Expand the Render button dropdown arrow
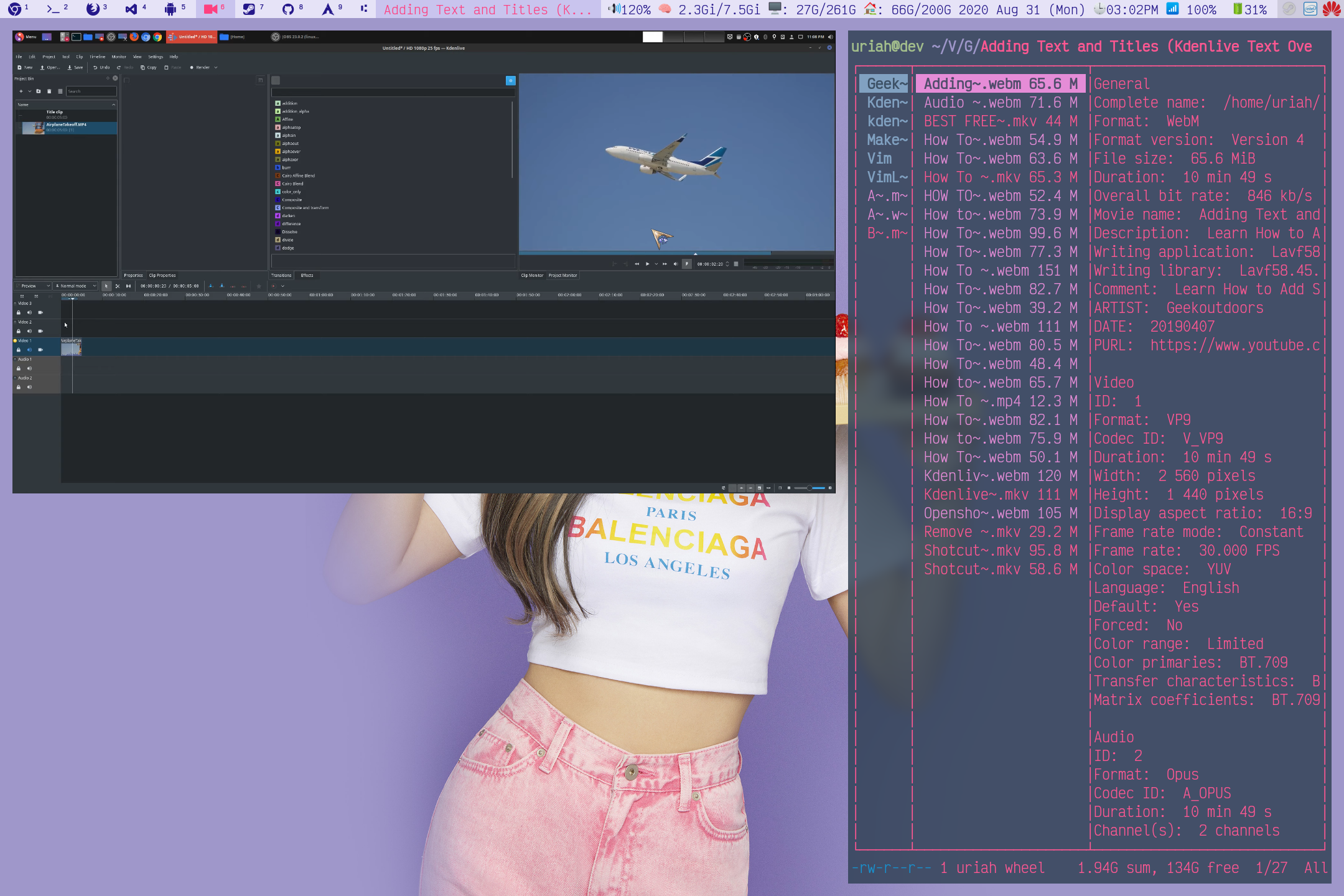The width and height of the screenshot is (1344, 896). coord(216,67)
